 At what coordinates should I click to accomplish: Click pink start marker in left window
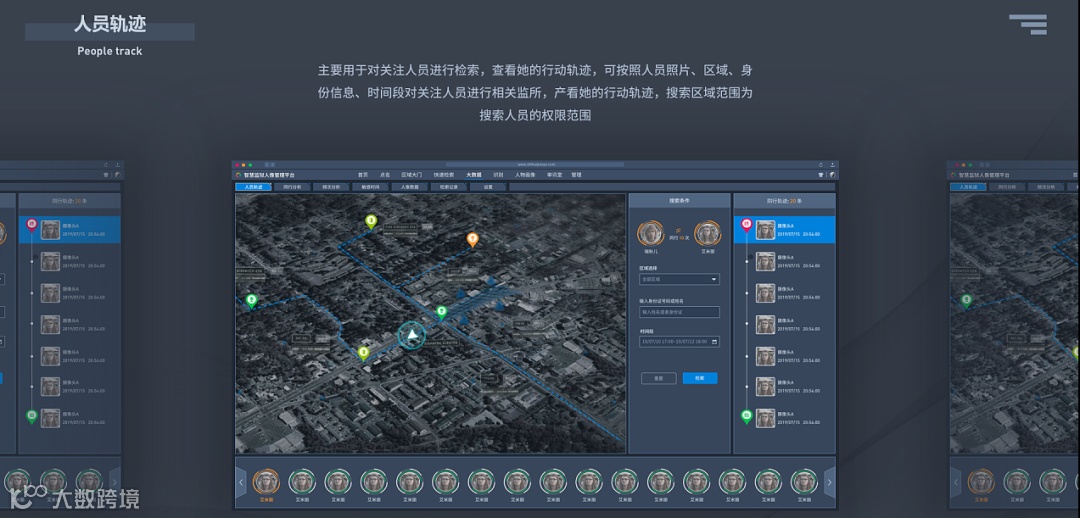coord(31,225)
